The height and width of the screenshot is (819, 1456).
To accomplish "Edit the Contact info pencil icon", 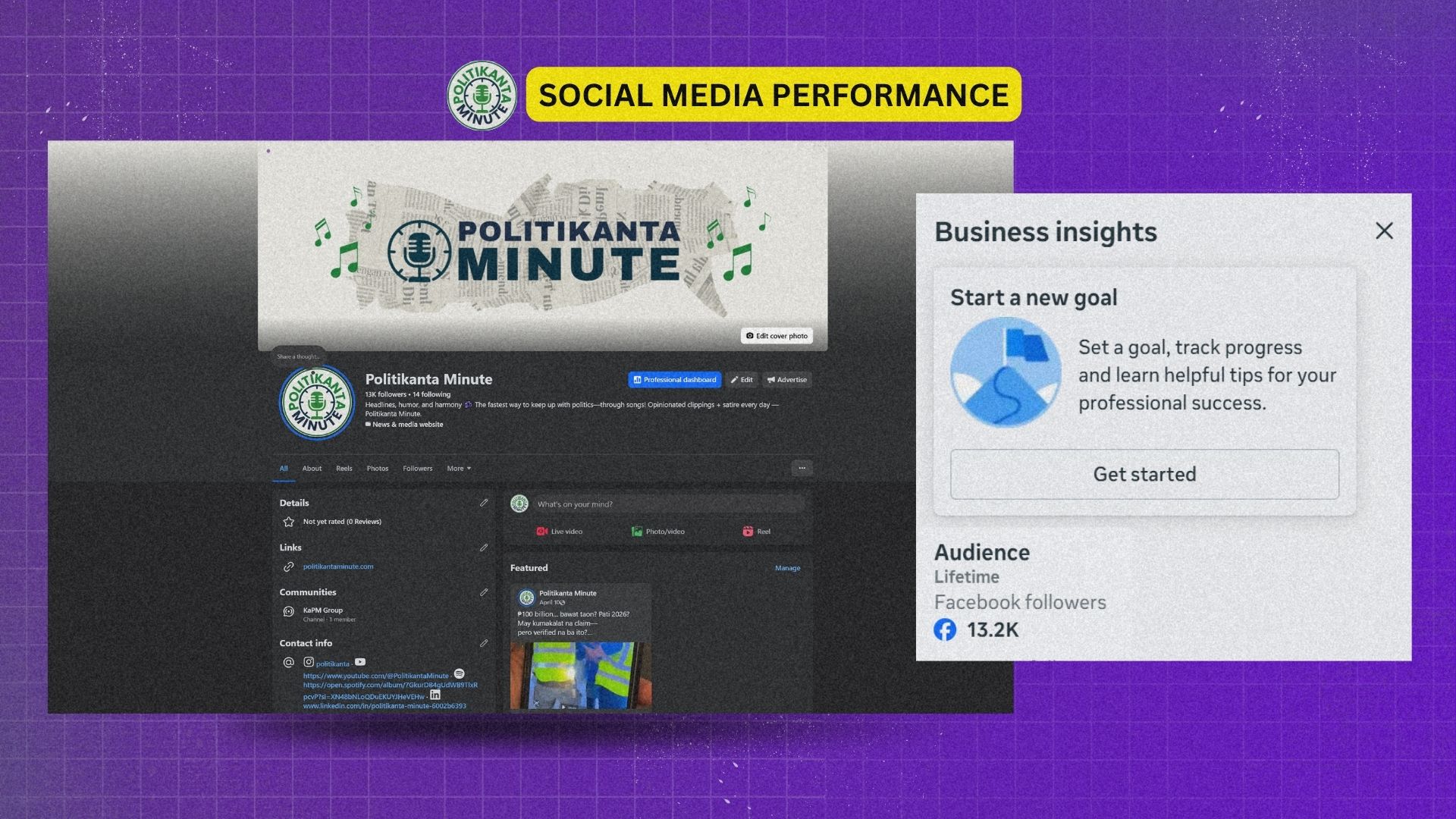I will [x=484, y=643].
